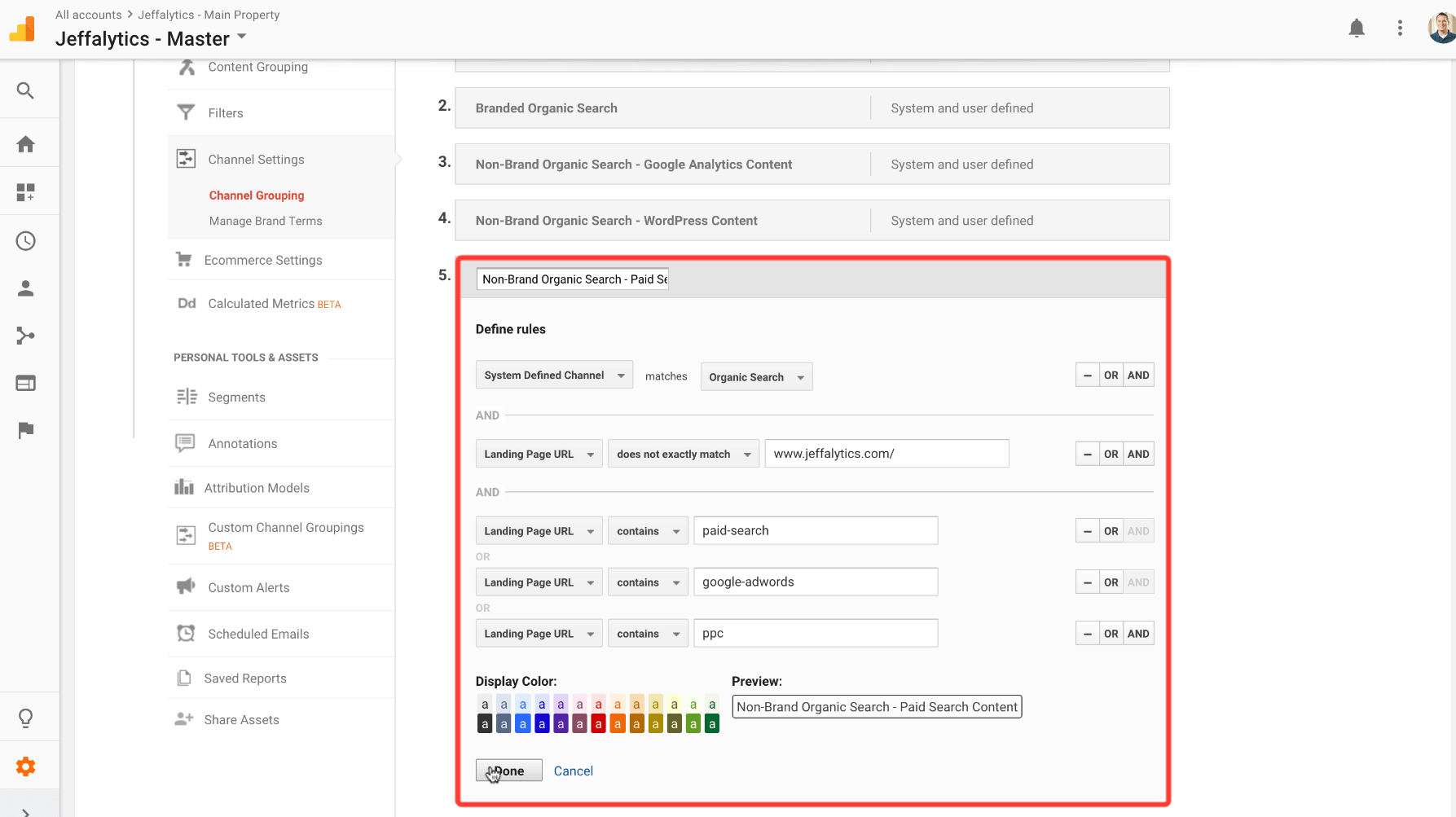1456x817 pixels.
Task: Click Scheduled Emails clock icon
Action: [x=186, y=633]
